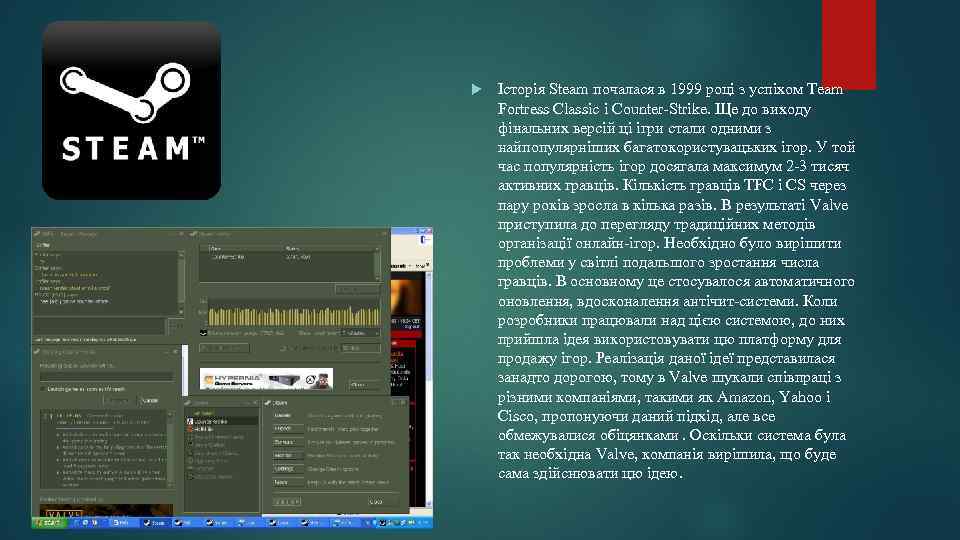Open News in the Steam menu window

tap(288, 482)
